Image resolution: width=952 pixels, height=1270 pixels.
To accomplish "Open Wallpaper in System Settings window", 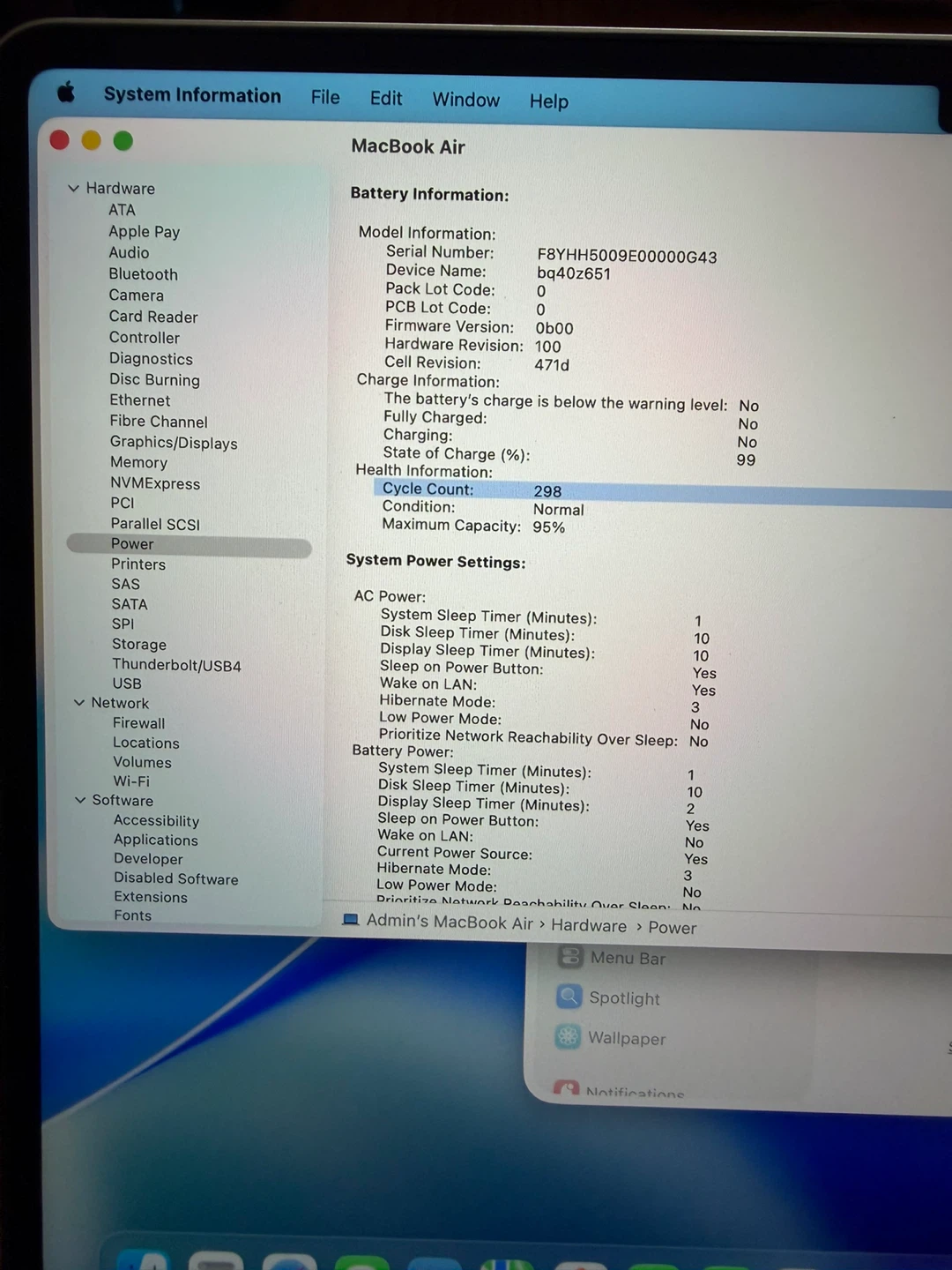I will coord(611,1037).
